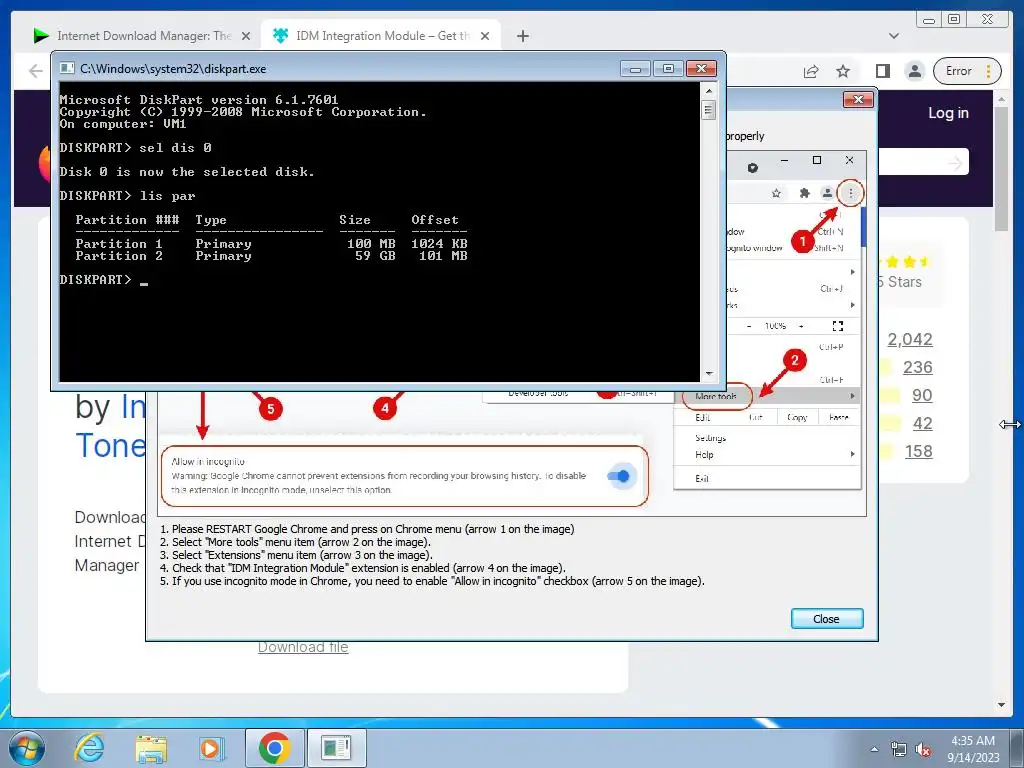Viewport: 1024px width, 768px height.
Task: Click the "Partition 2" row in diskpart
Action: click(271, 256)
